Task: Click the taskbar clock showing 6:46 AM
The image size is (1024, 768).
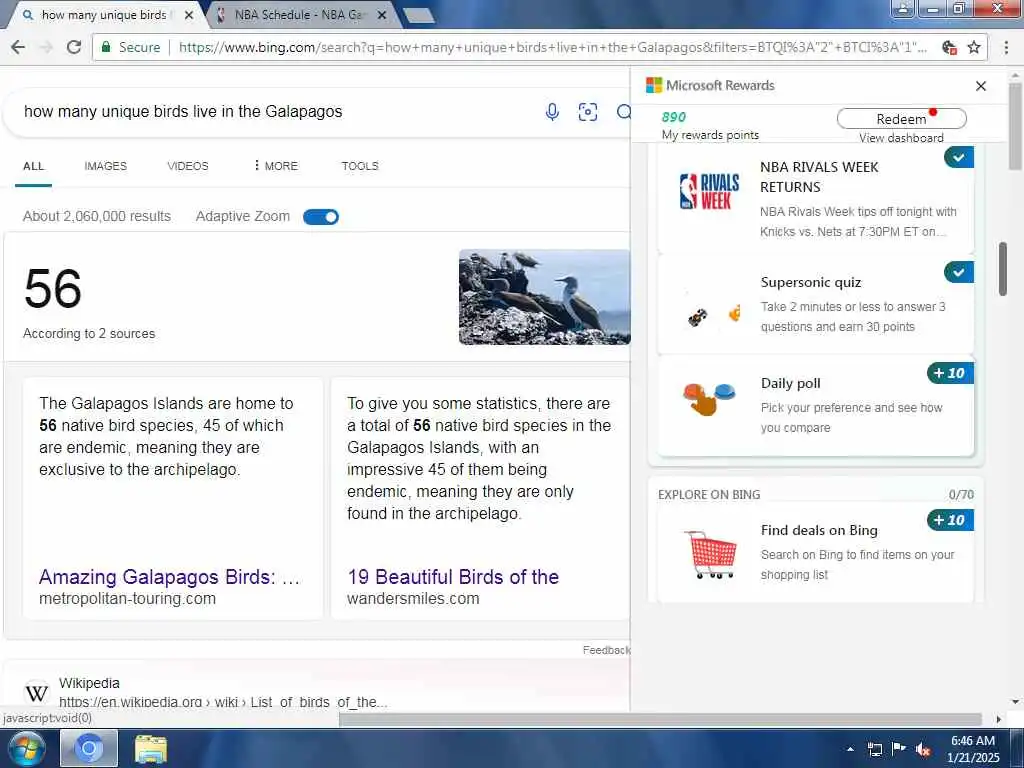Action: 973,749
